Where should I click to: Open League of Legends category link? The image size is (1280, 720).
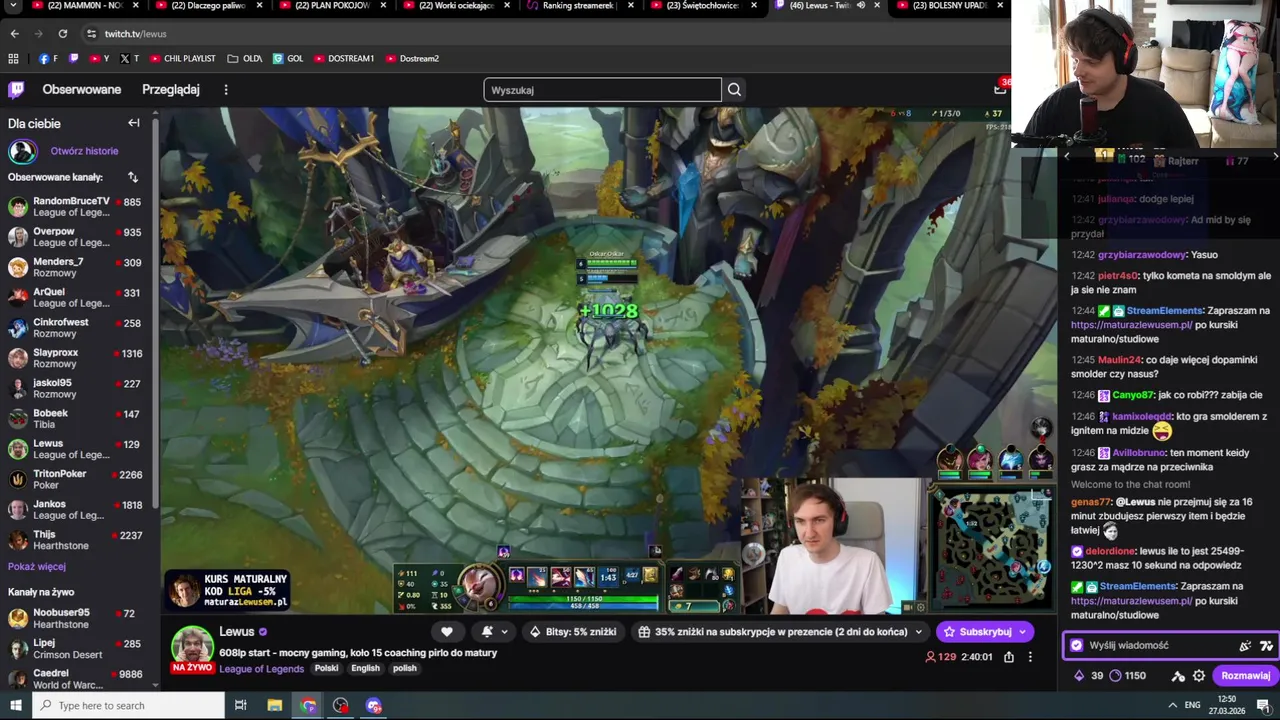pos(261,669)
